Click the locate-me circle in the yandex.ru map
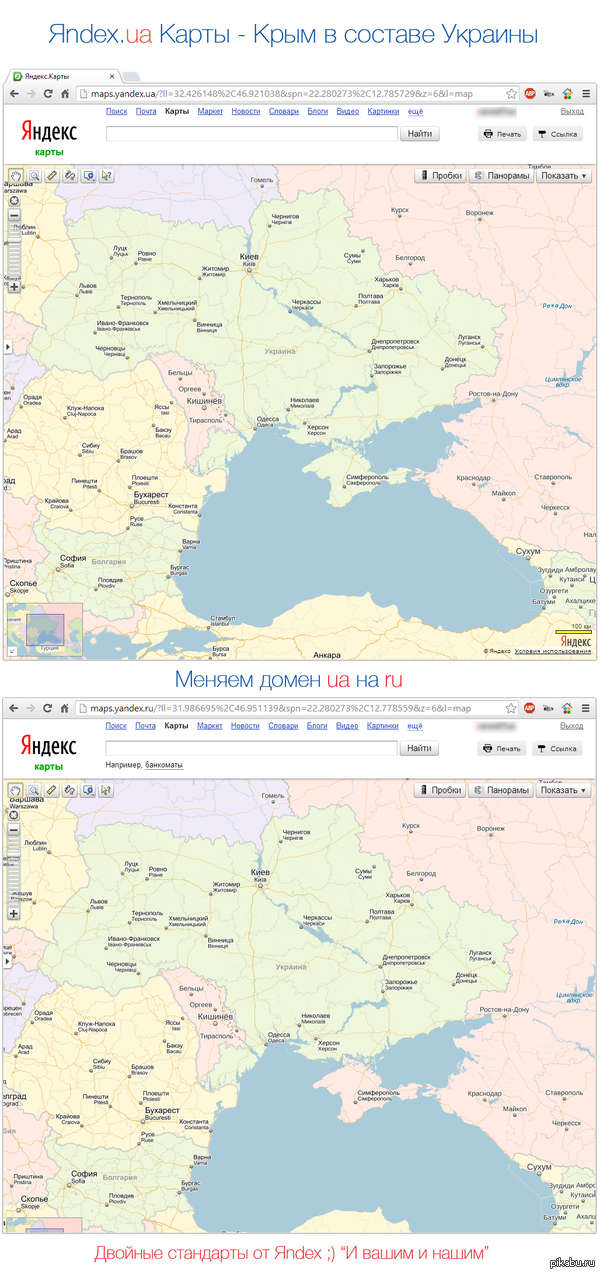600x1274 pixels. pos(15,814)
